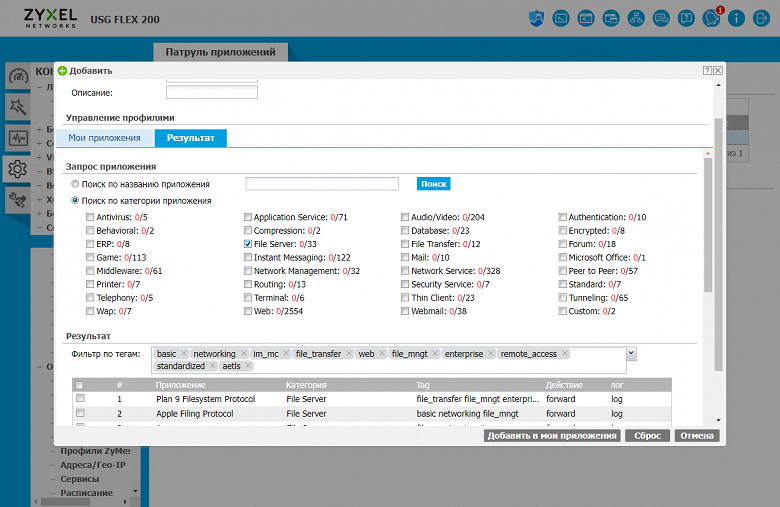
Task: Open notifications icon with red badge
Action: pyautogui.click(x=711, y=19)
